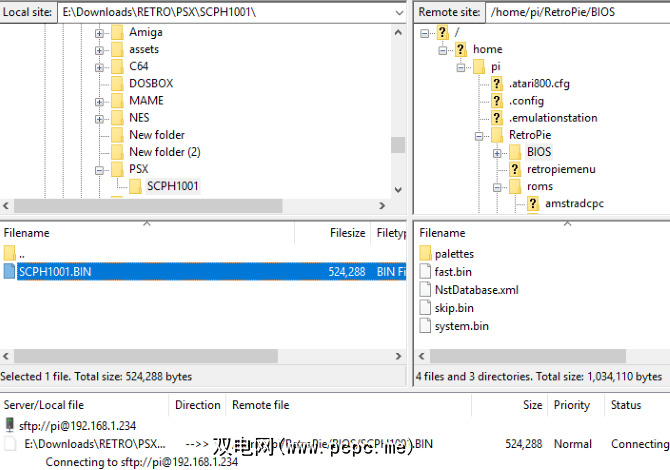Sort queue by Remote file column
The width and height of the screenshot is (670, 470).
click(349, 405)
